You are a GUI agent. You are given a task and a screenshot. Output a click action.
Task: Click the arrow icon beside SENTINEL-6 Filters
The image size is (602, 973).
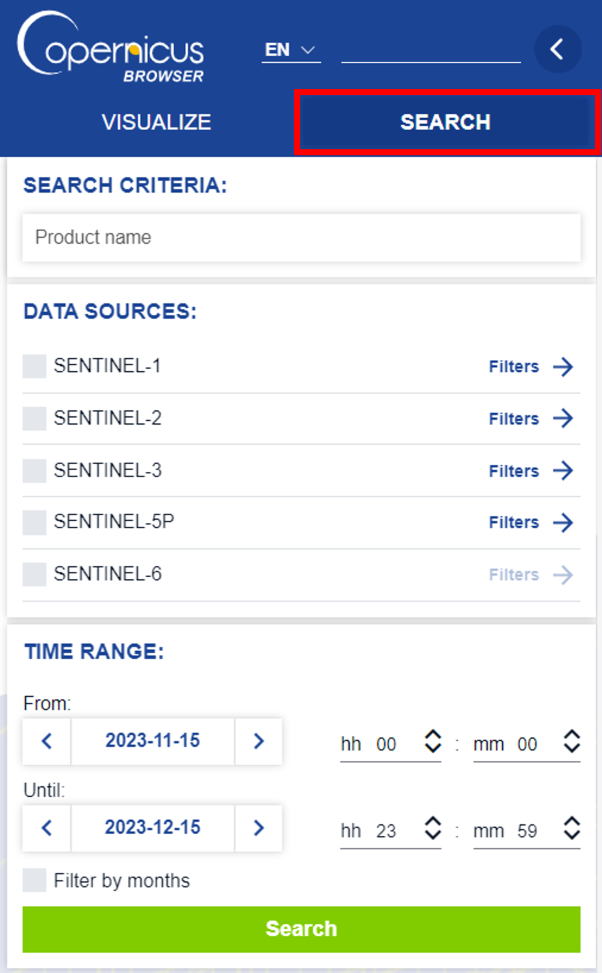pos(563,575)
